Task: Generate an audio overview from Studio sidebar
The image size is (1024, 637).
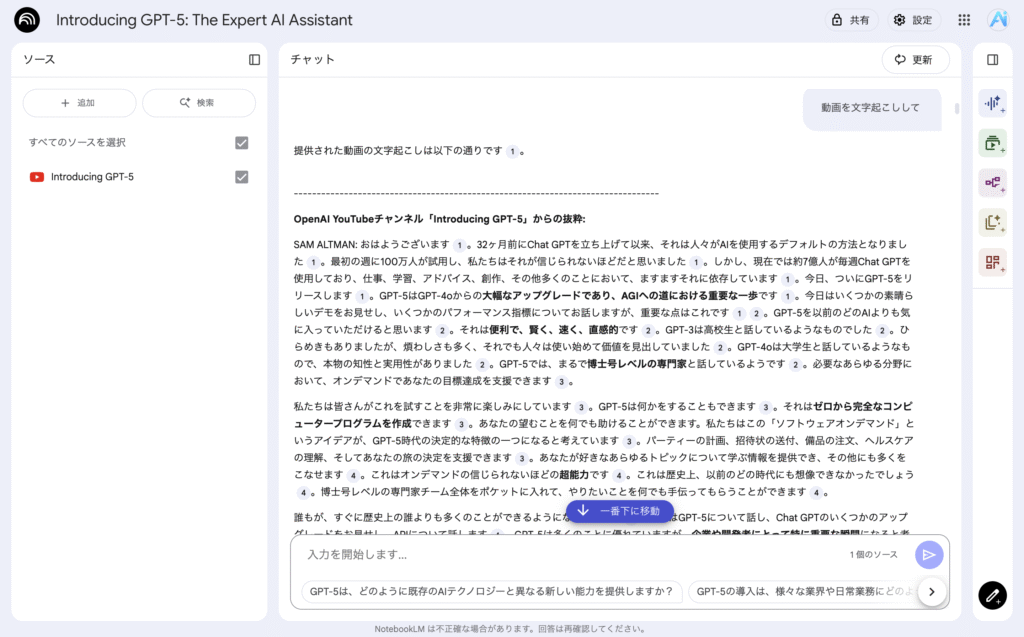Action: (x=993, y=103)
